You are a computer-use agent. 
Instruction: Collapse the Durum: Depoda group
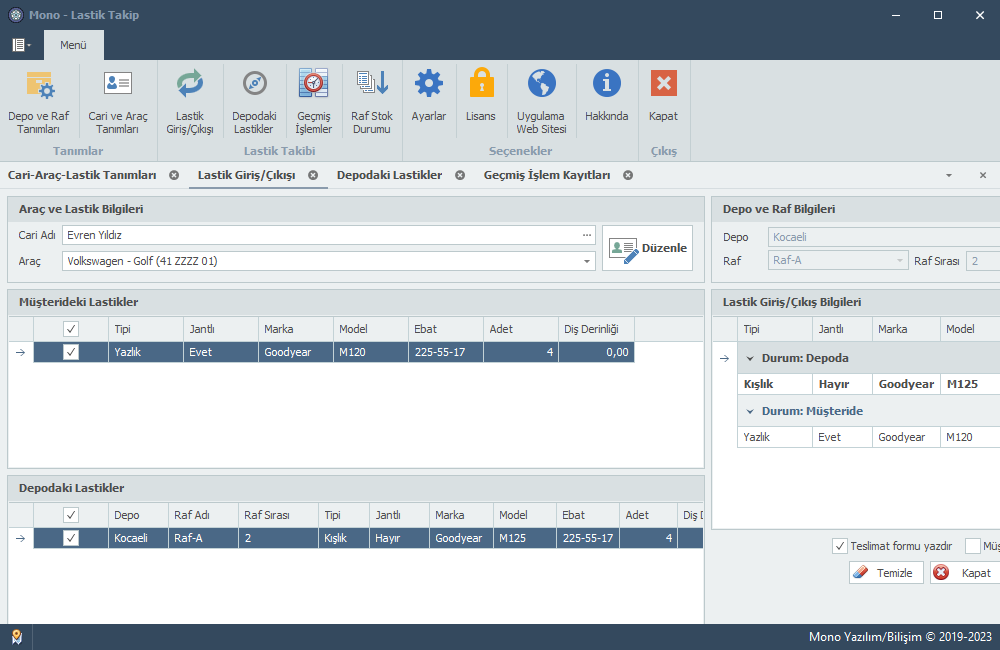(x=751, y=358)
